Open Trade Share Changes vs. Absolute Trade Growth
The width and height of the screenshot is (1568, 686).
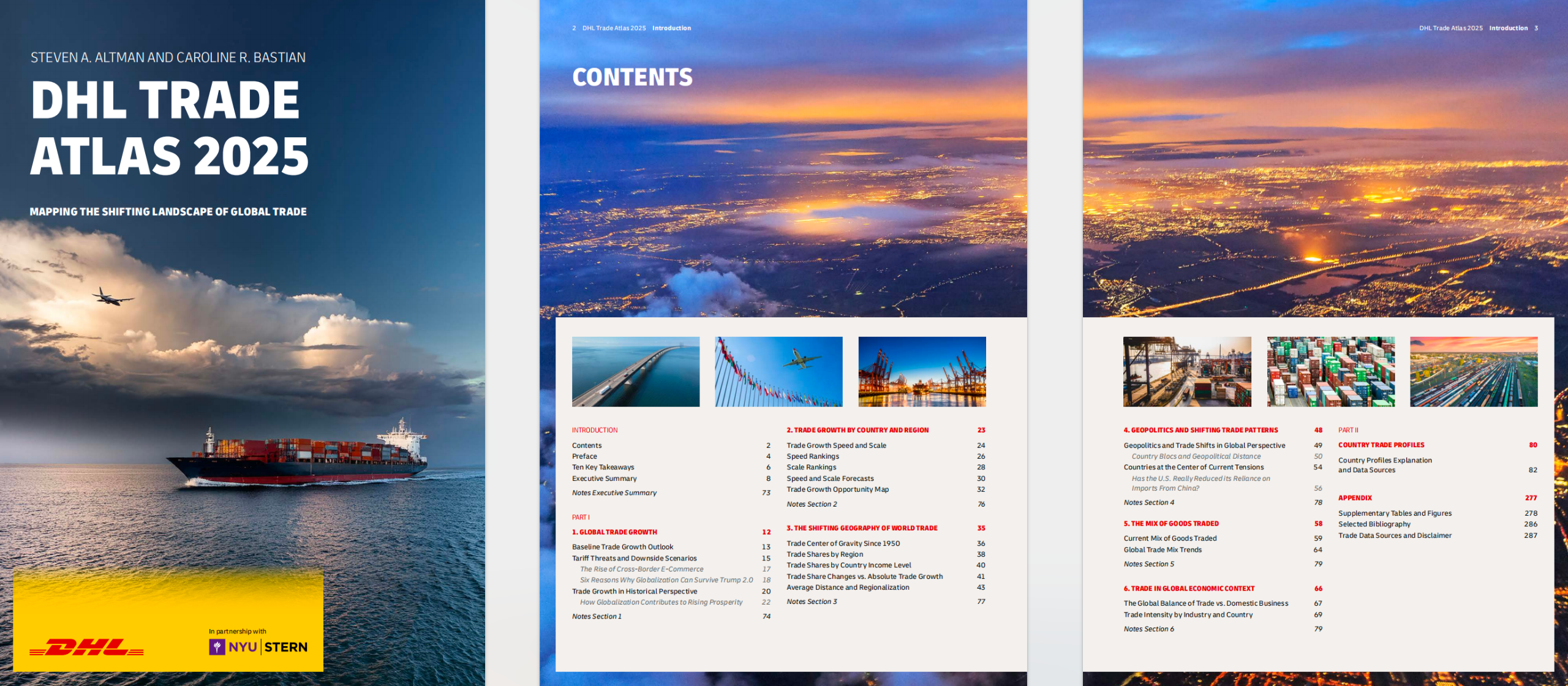886,576
